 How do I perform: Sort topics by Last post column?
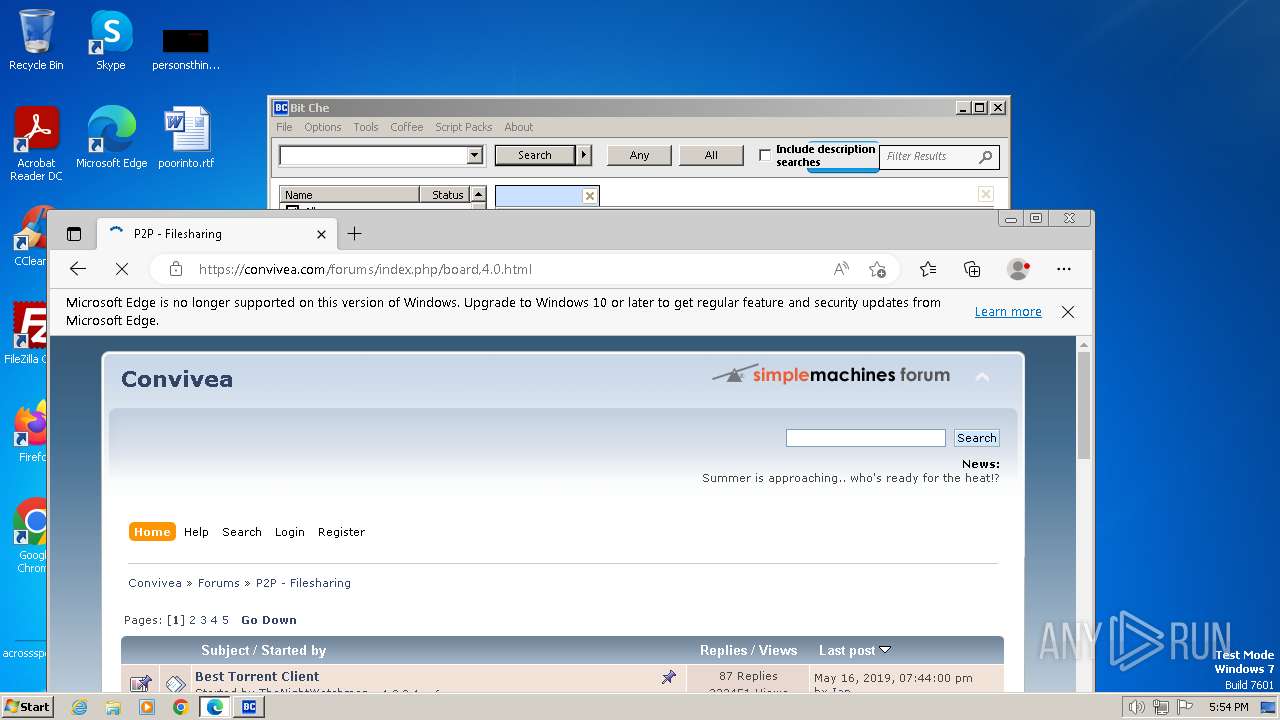pyautogui.click(x=847, y=650)
